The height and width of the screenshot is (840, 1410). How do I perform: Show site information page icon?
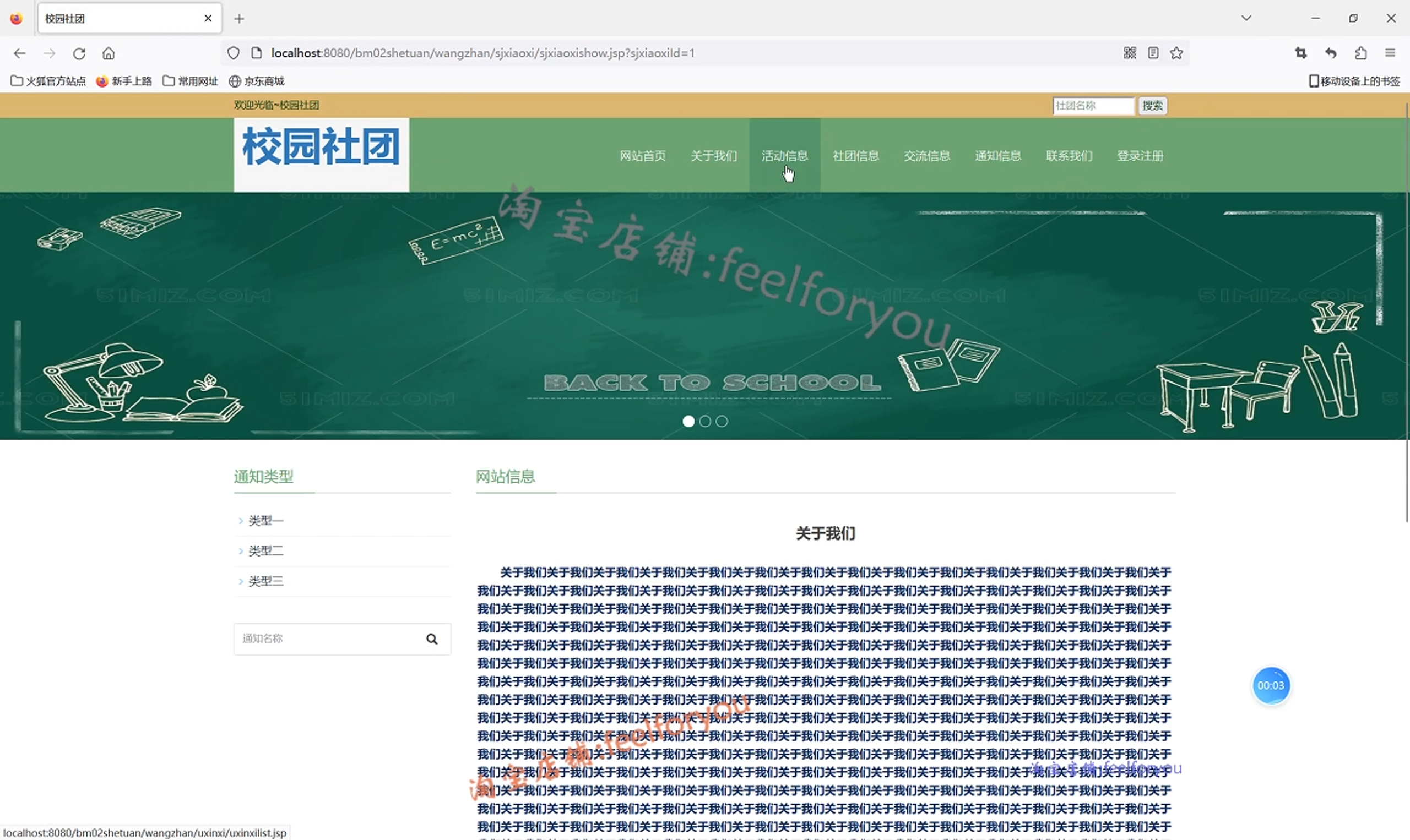[x=257, y=53]
